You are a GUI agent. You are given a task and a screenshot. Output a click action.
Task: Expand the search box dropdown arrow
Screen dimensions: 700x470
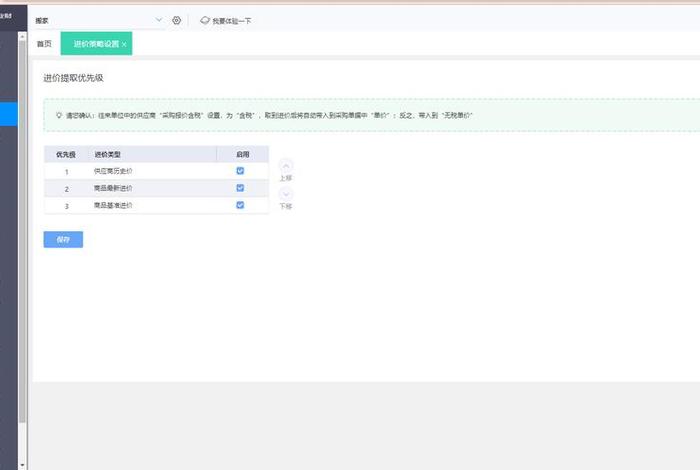coord(160,20)
